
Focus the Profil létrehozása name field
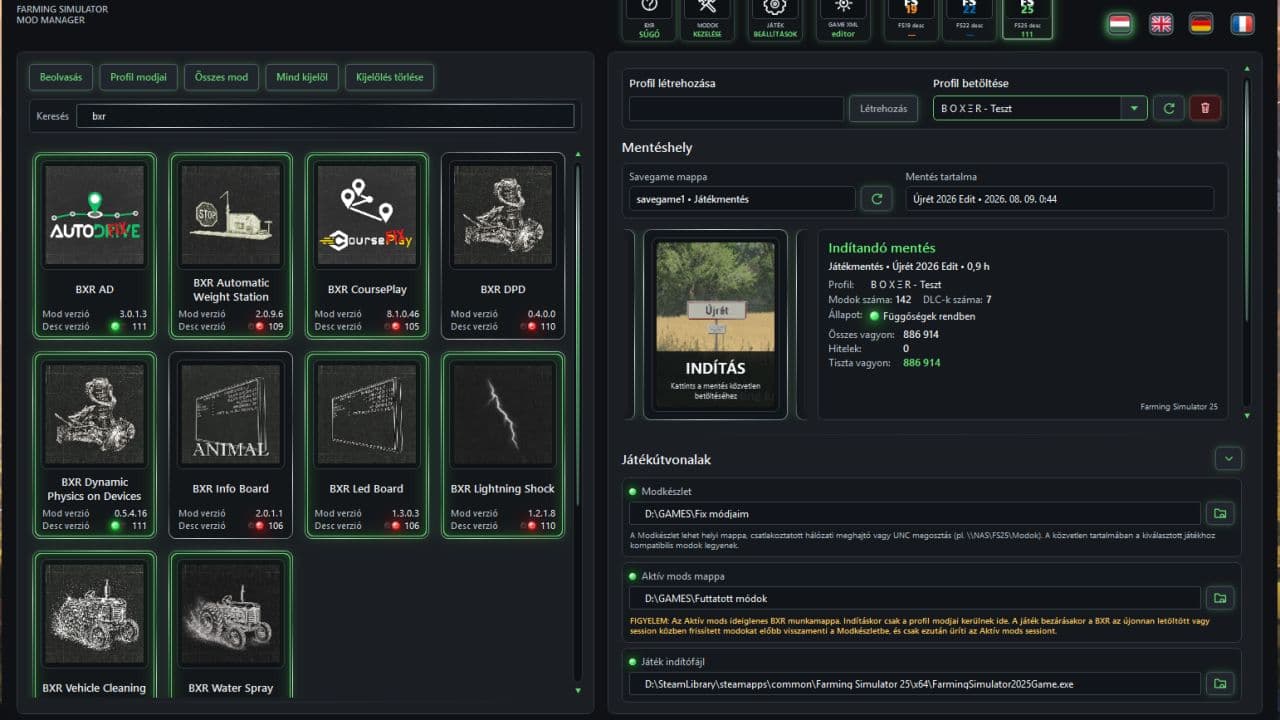(x=736, y=108)
